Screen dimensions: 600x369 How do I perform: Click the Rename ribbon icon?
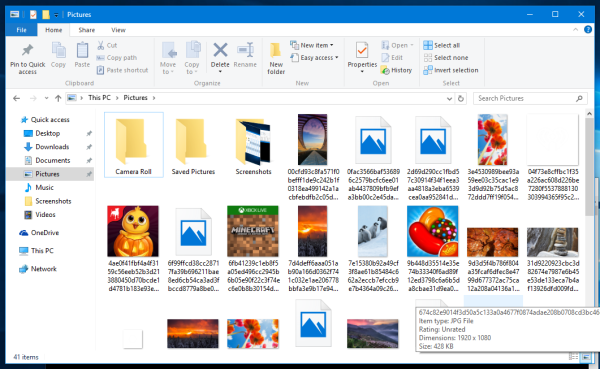(245, 50)
